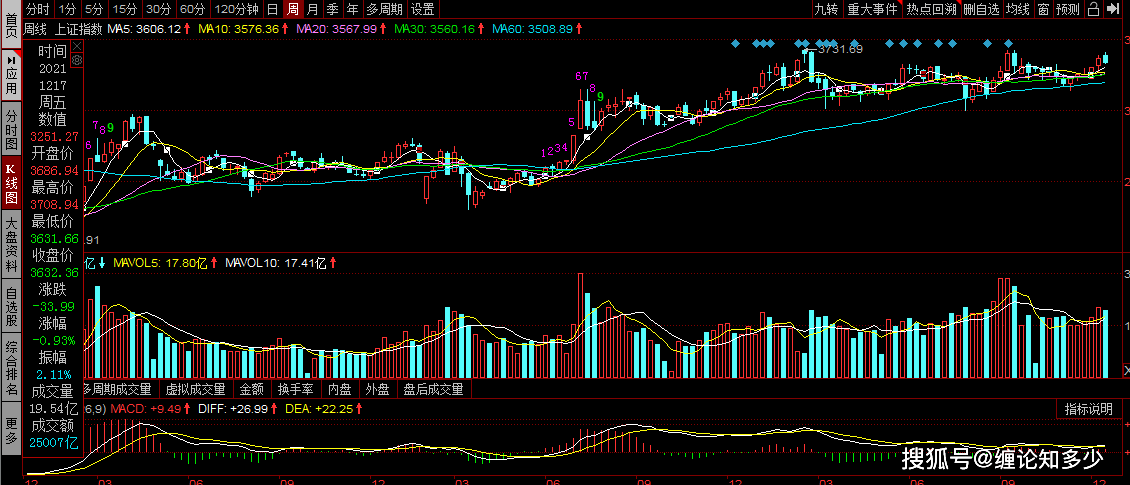Select the 日 daily K-line period

tap(271, 9)
